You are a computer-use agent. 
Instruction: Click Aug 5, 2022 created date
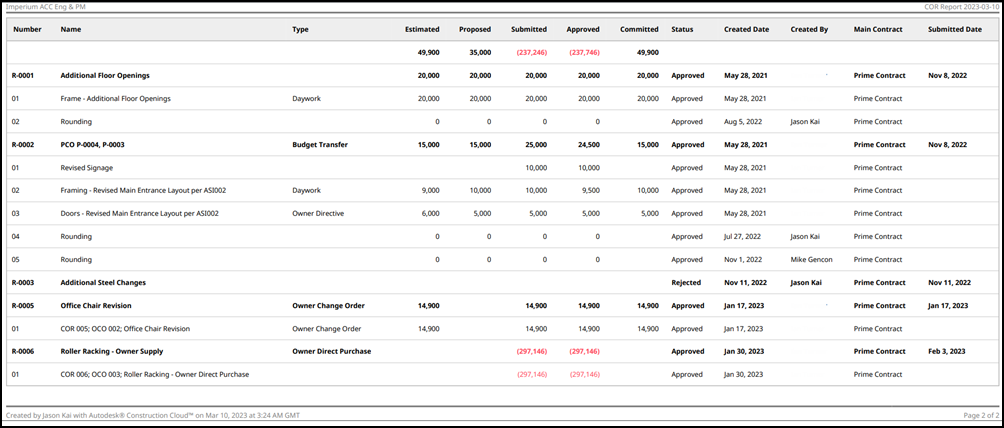pyautogui.click(x=743, y=122)
